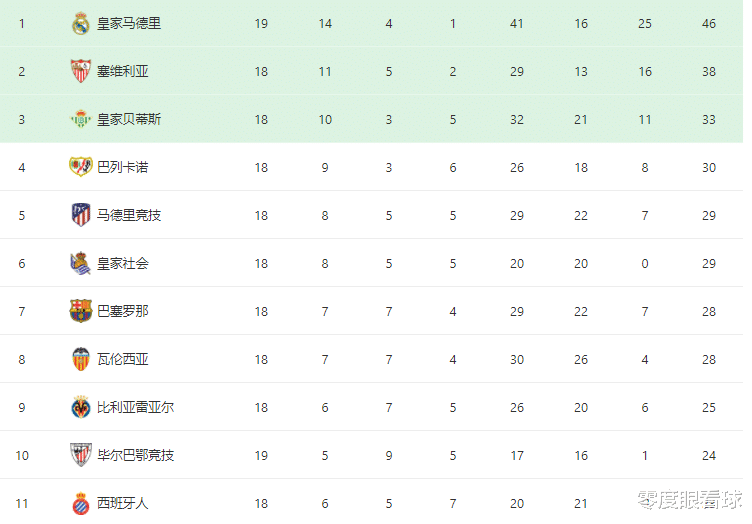Select the team name 巴列卡诺

click(x=123, y=167)
